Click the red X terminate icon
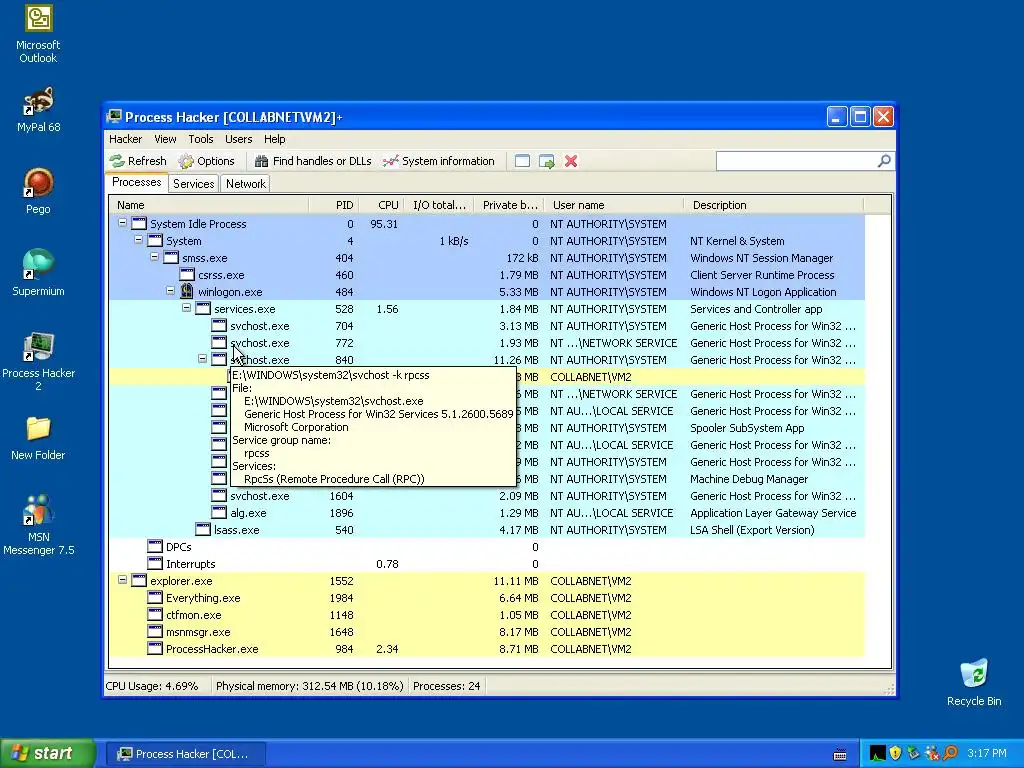 [571, 161]
